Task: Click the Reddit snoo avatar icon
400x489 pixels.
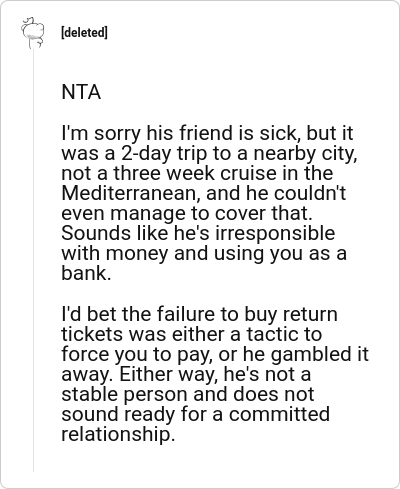Action: point(33,33)
